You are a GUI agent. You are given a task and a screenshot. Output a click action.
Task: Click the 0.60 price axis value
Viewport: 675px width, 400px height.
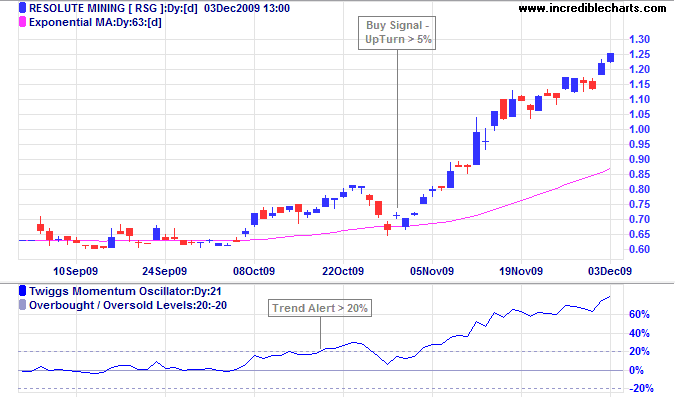pos(639,249)
